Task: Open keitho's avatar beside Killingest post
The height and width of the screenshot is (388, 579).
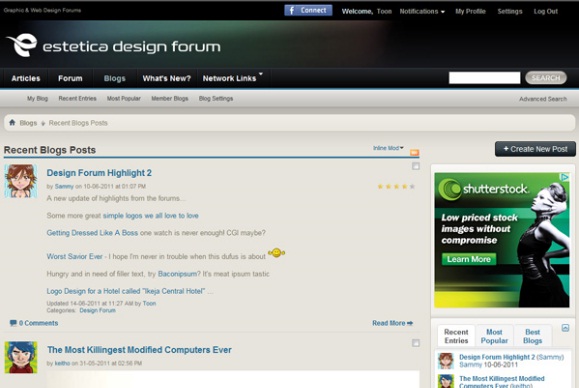Action: tap(21, 357)
